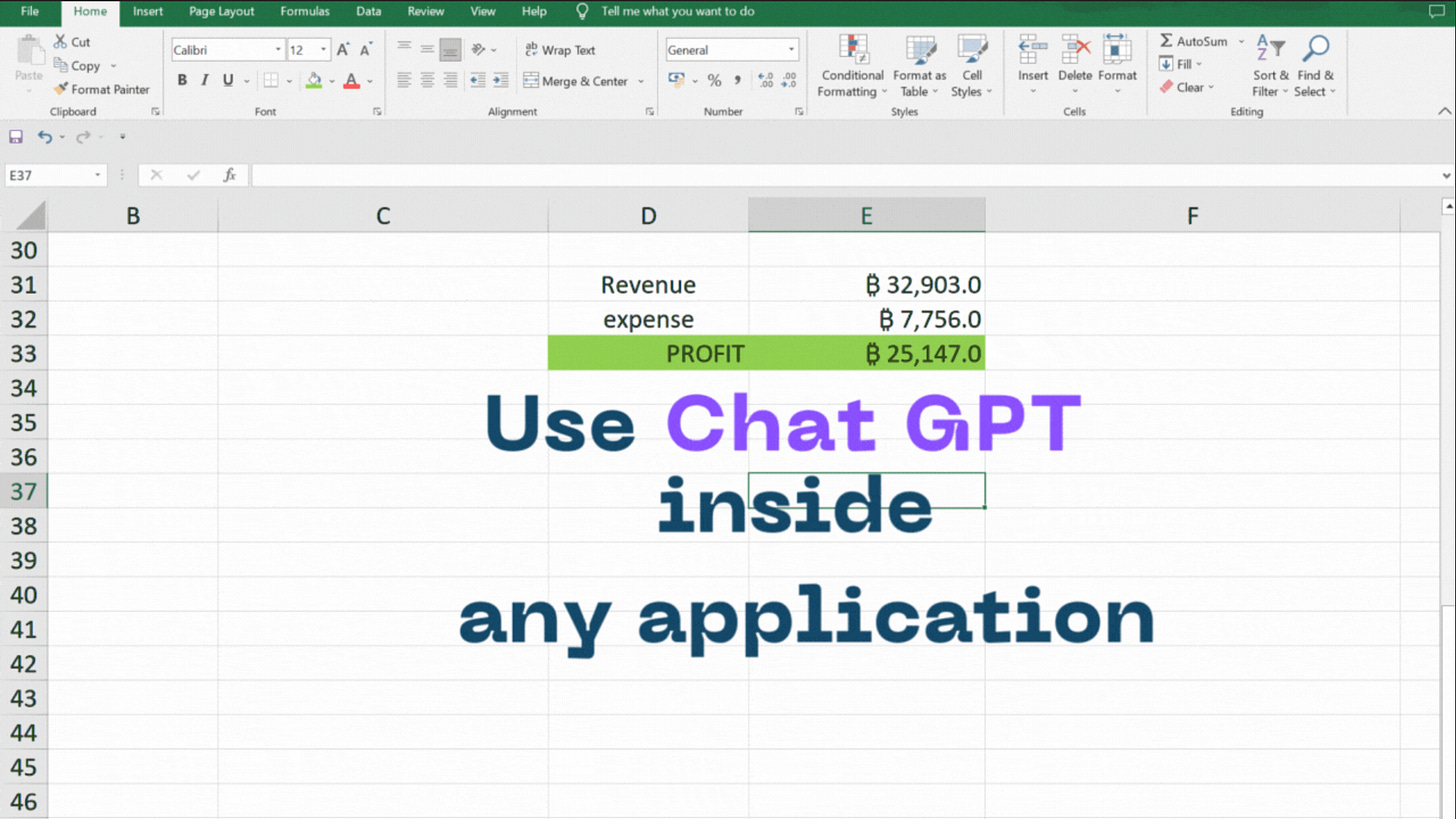Click the Insert cells icon

(1033, 49)
